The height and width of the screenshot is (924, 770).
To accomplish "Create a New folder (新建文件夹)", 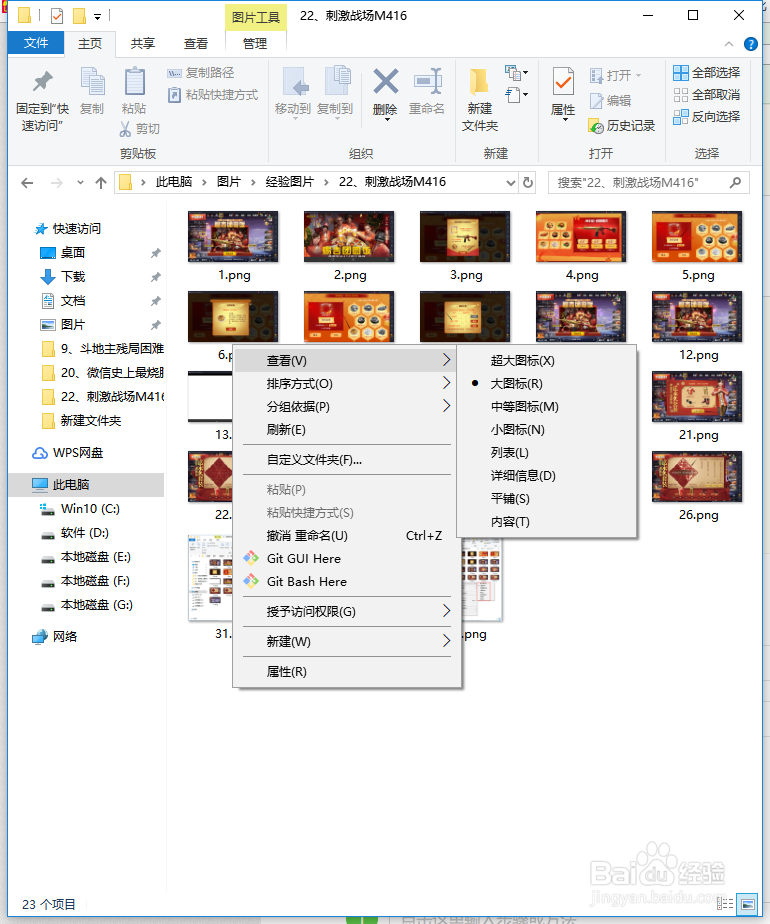I will click(x=480, y=100).
